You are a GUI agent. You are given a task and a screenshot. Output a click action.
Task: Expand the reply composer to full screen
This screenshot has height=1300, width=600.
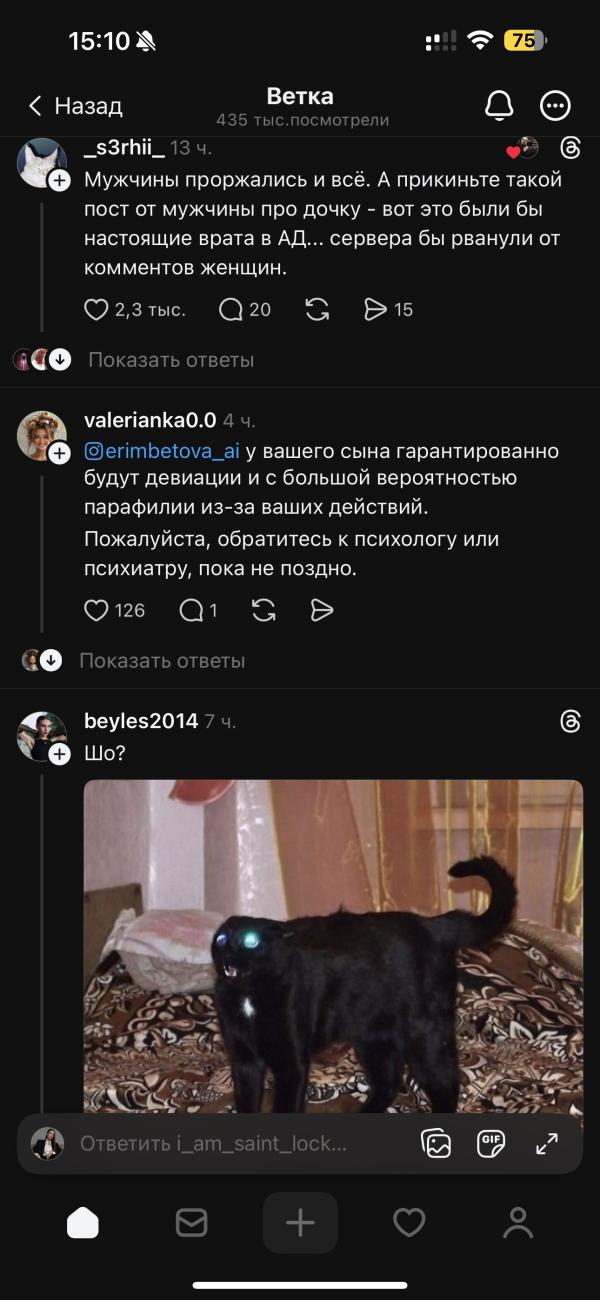coord(547,1143)
